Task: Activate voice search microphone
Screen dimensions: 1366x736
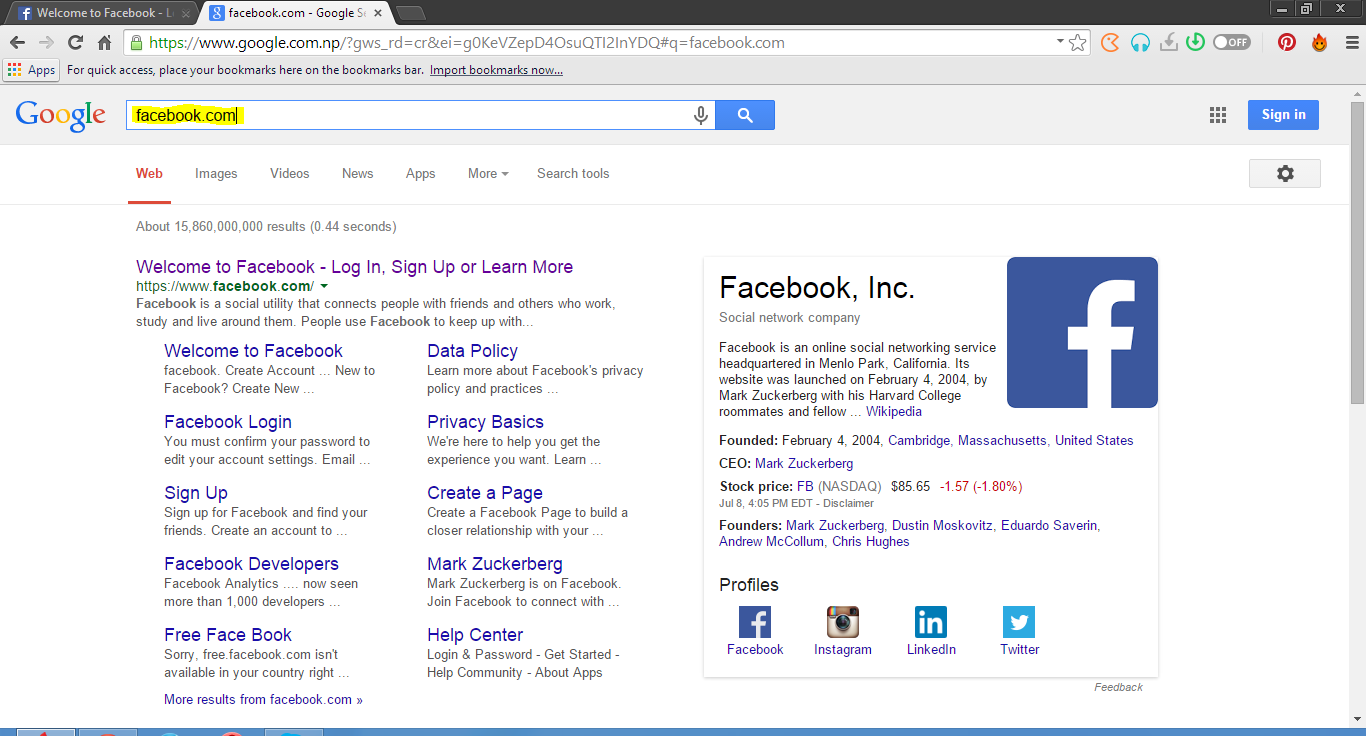Action: click(700, 115)
